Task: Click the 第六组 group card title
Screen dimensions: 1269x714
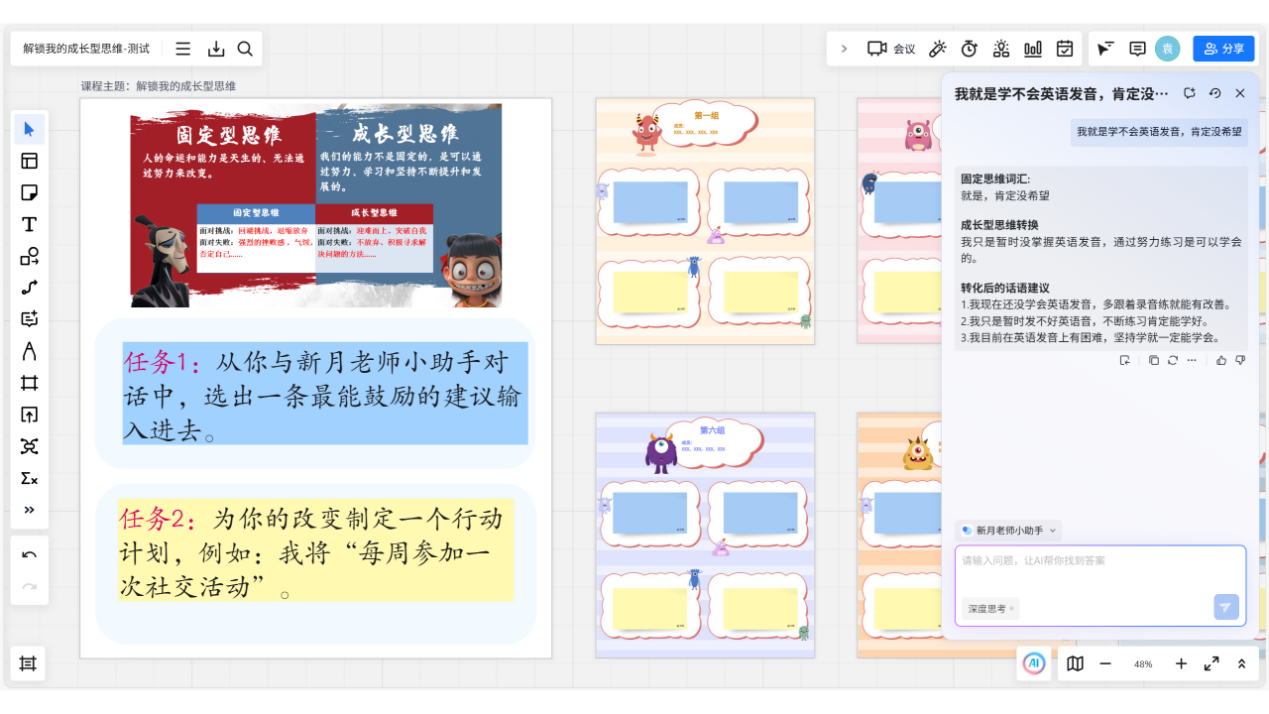Action: click(x=712, y=430)
